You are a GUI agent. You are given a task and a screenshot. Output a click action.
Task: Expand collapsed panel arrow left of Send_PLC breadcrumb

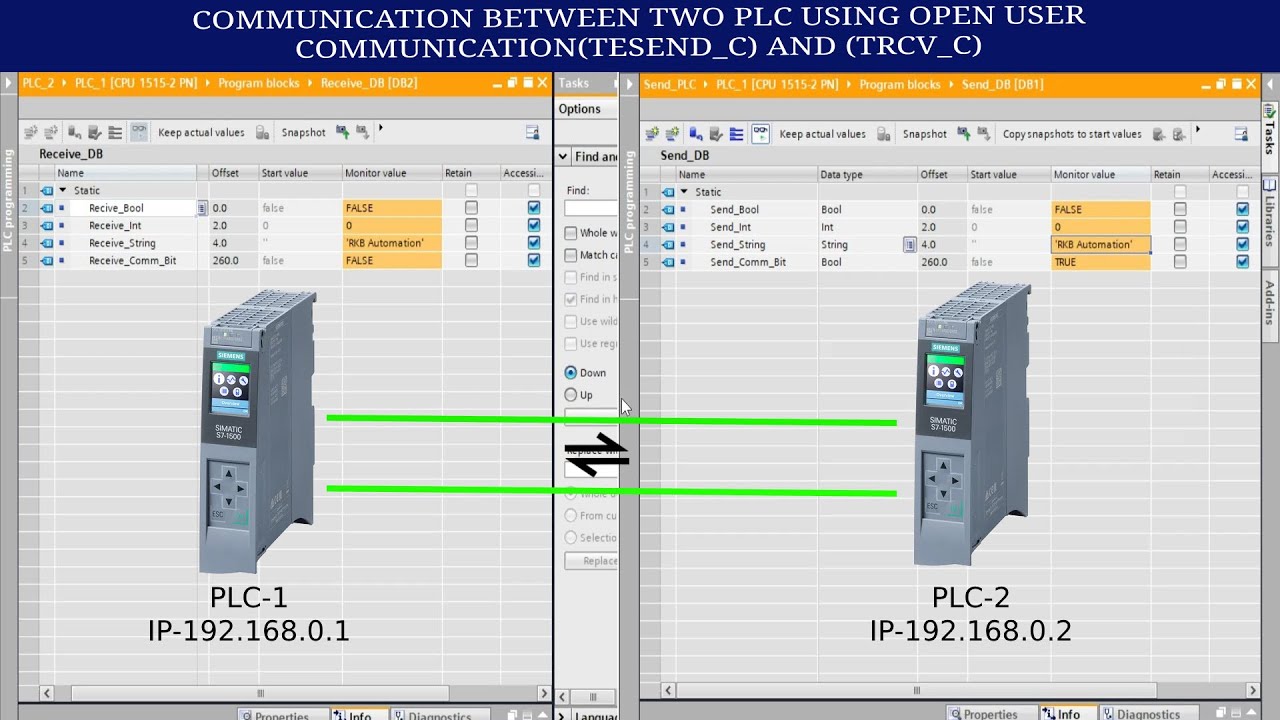tap(630, 84)
